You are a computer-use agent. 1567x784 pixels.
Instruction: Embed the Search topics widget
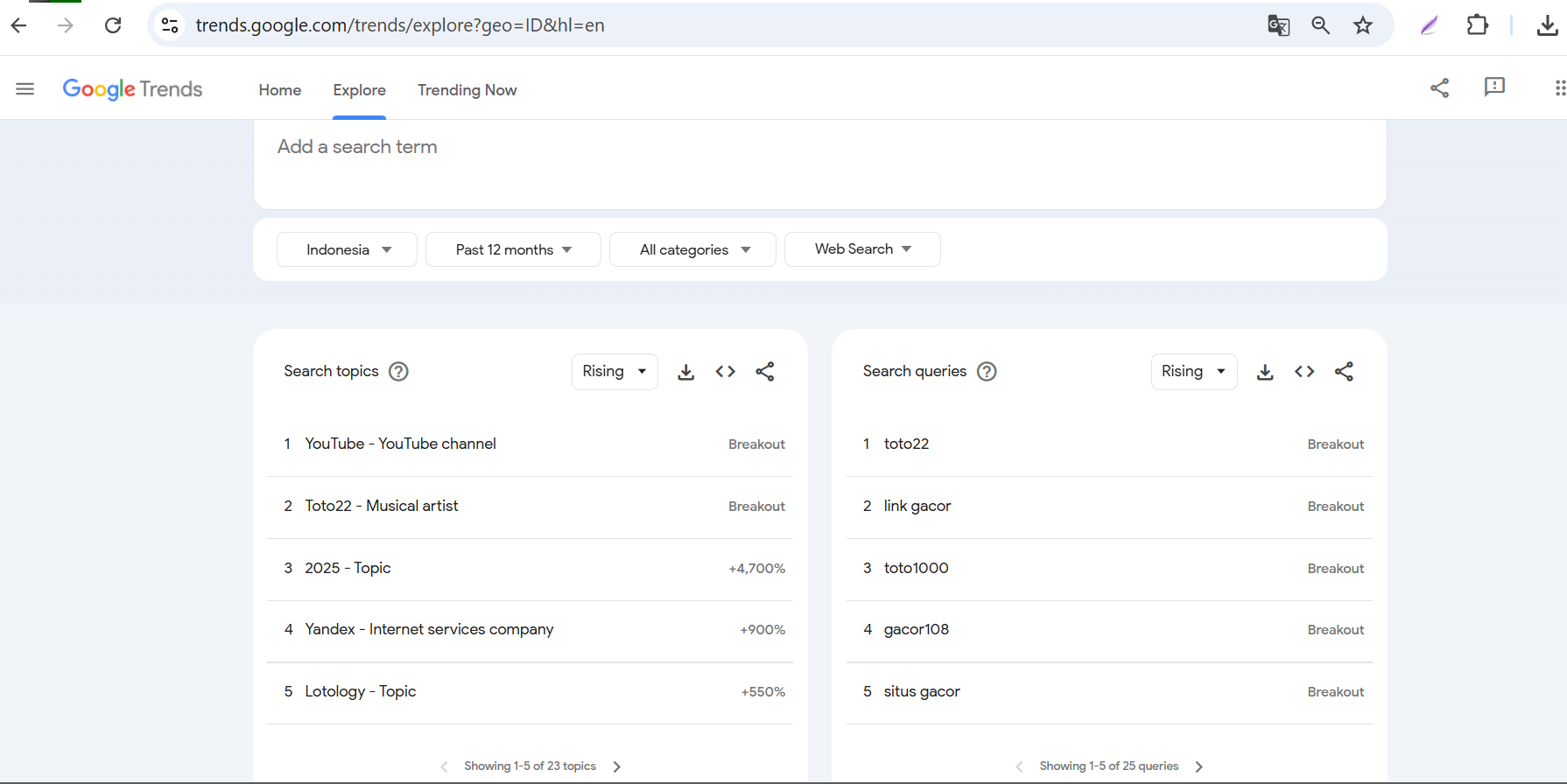pos(726,372)
